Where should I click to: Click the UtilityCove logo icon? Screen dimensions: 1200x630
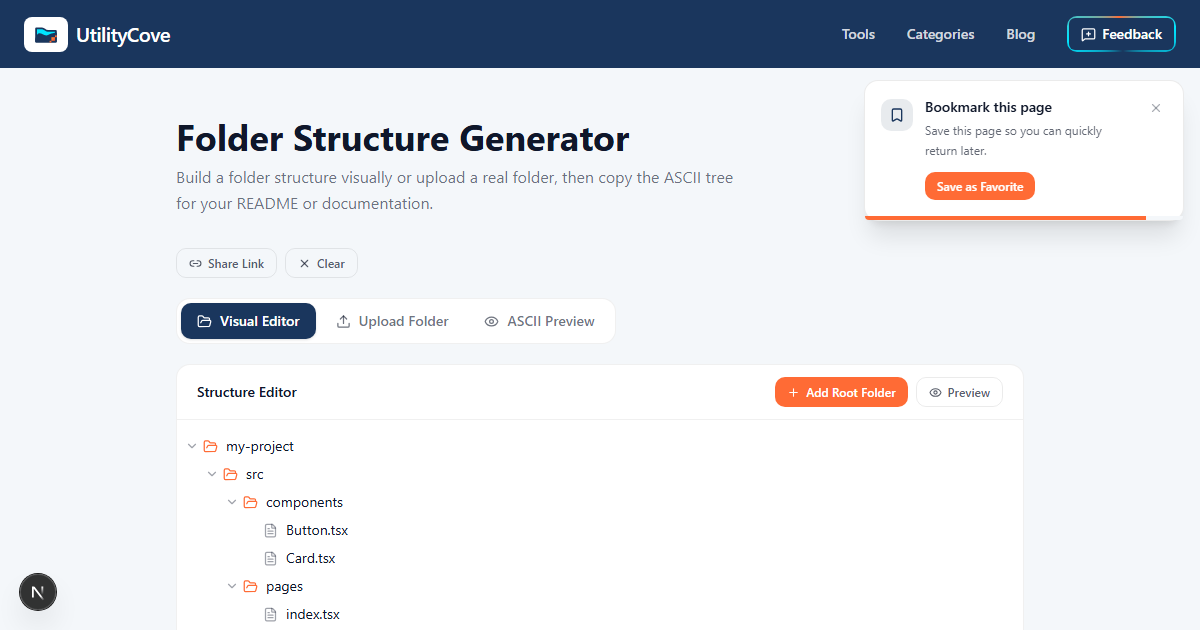click(46, 34)
